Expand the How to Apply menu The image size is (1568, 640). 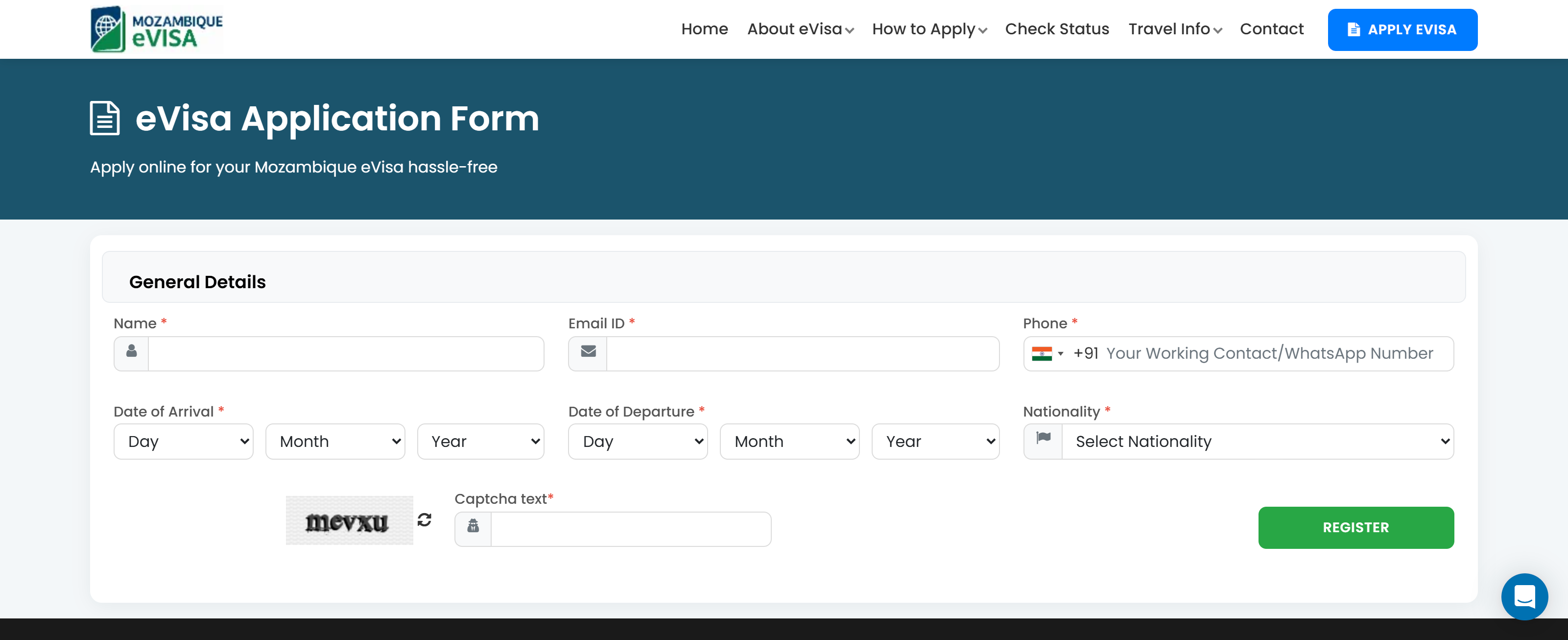[929, 29]
